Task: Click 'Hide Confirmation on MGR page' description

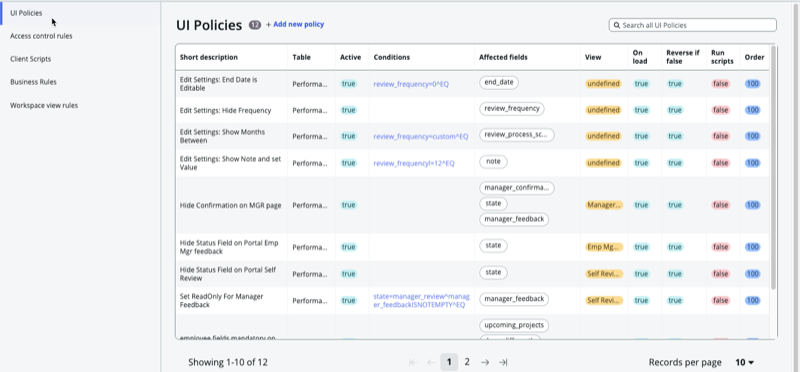Action: [231, 205]
